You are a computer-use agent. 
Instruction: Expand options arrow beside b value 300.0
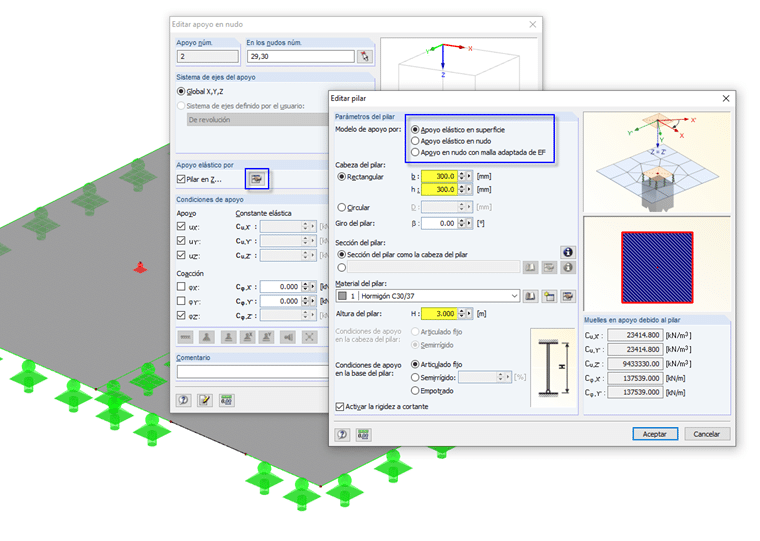[x=469, y=176]
